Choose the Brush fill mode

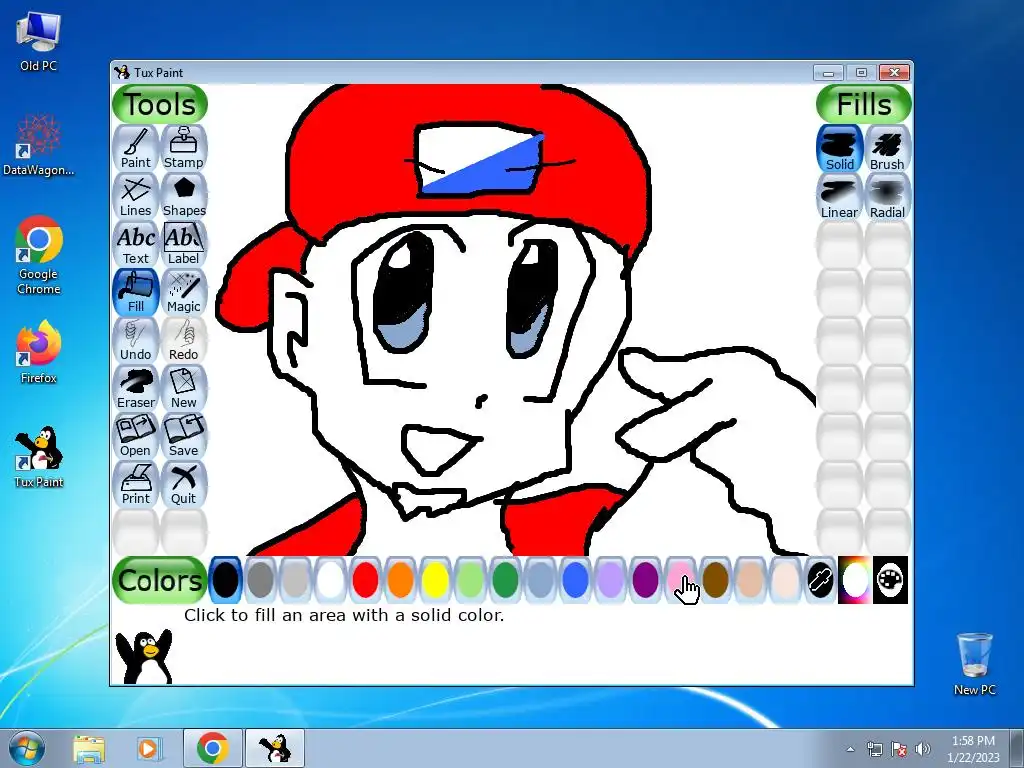(x=887, y=149)
